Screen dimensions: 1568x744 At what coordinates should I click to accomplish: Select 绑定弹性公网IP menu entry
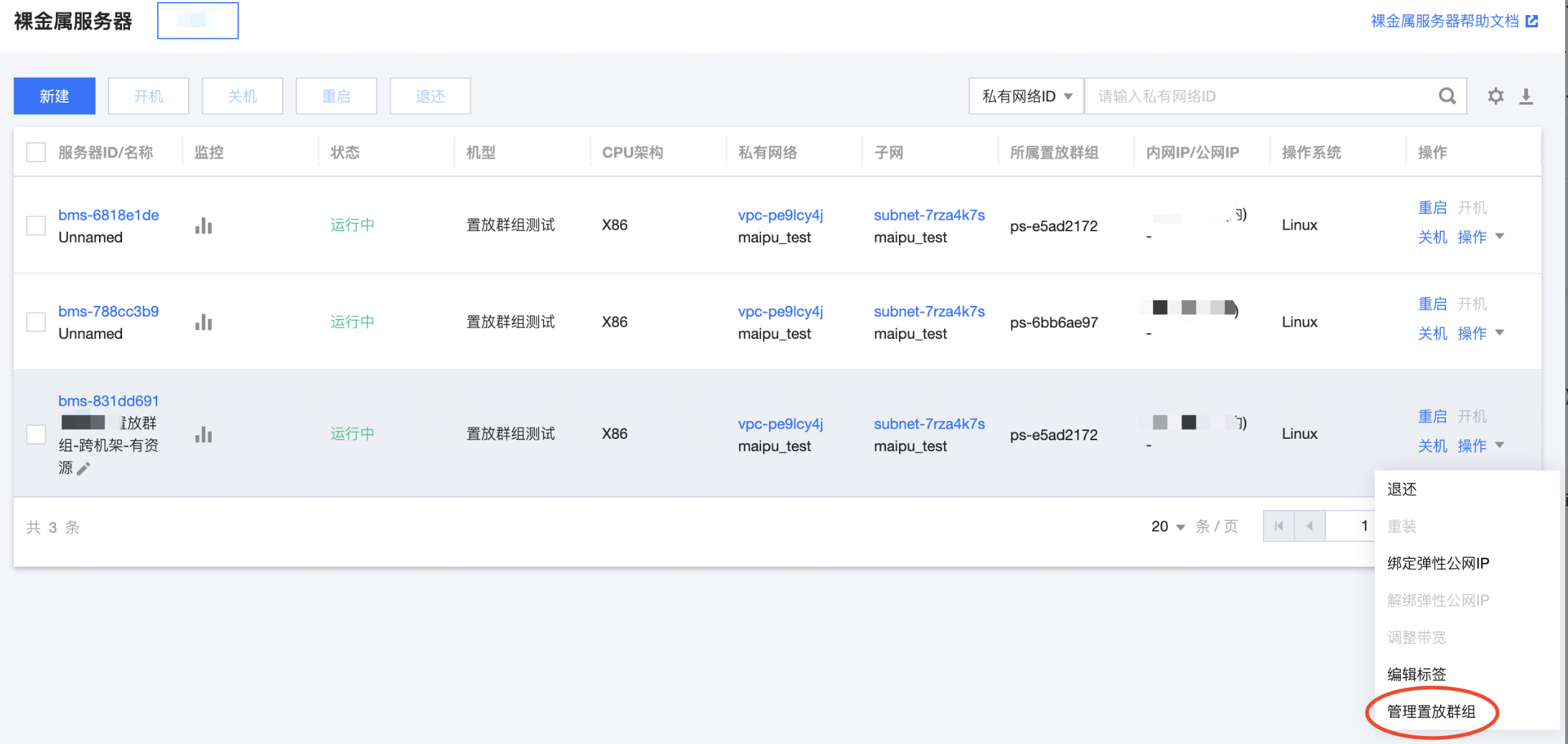tap(1438, 564)
